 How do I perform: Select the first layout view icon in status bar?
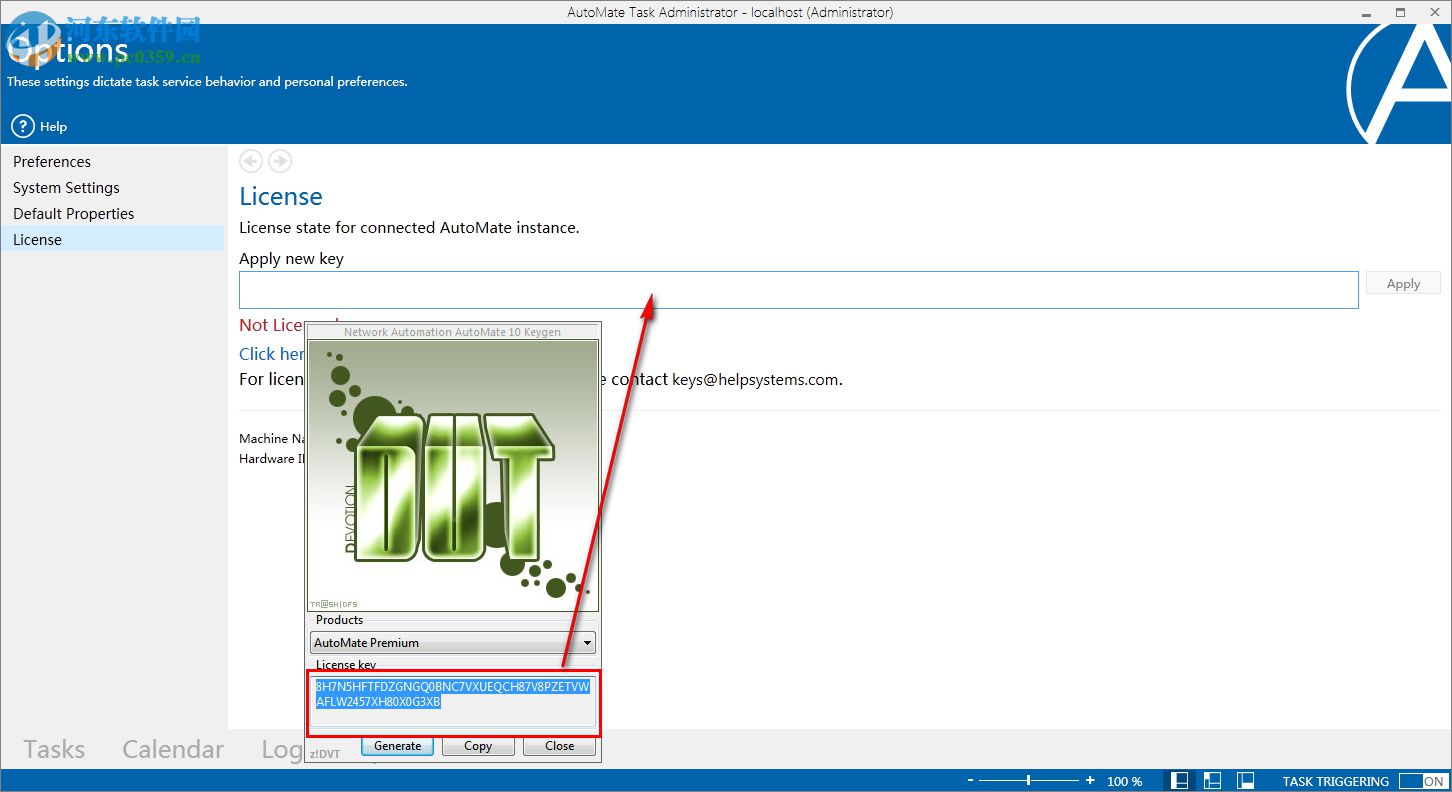tap(1181, 781)
